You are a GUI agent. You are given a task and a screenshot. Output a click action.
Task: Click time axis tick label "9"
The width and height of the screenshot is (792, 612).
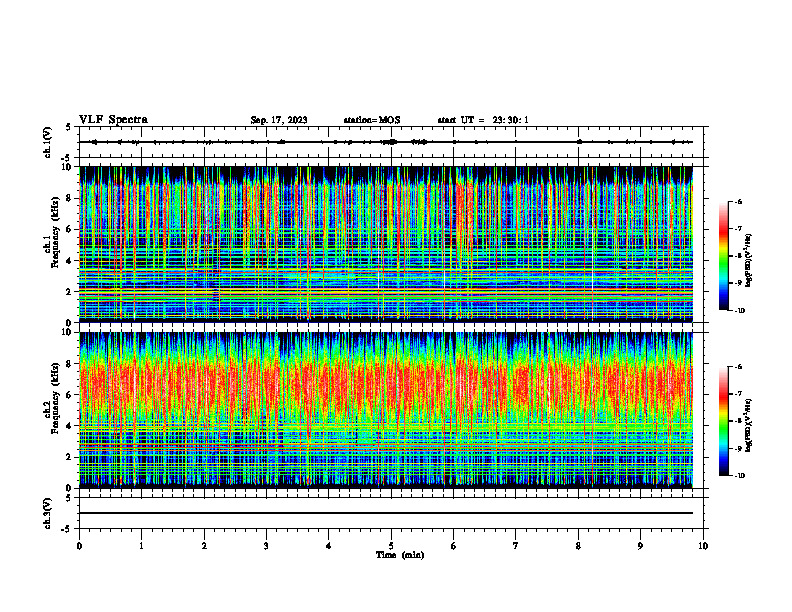click(x=640, y=546)
